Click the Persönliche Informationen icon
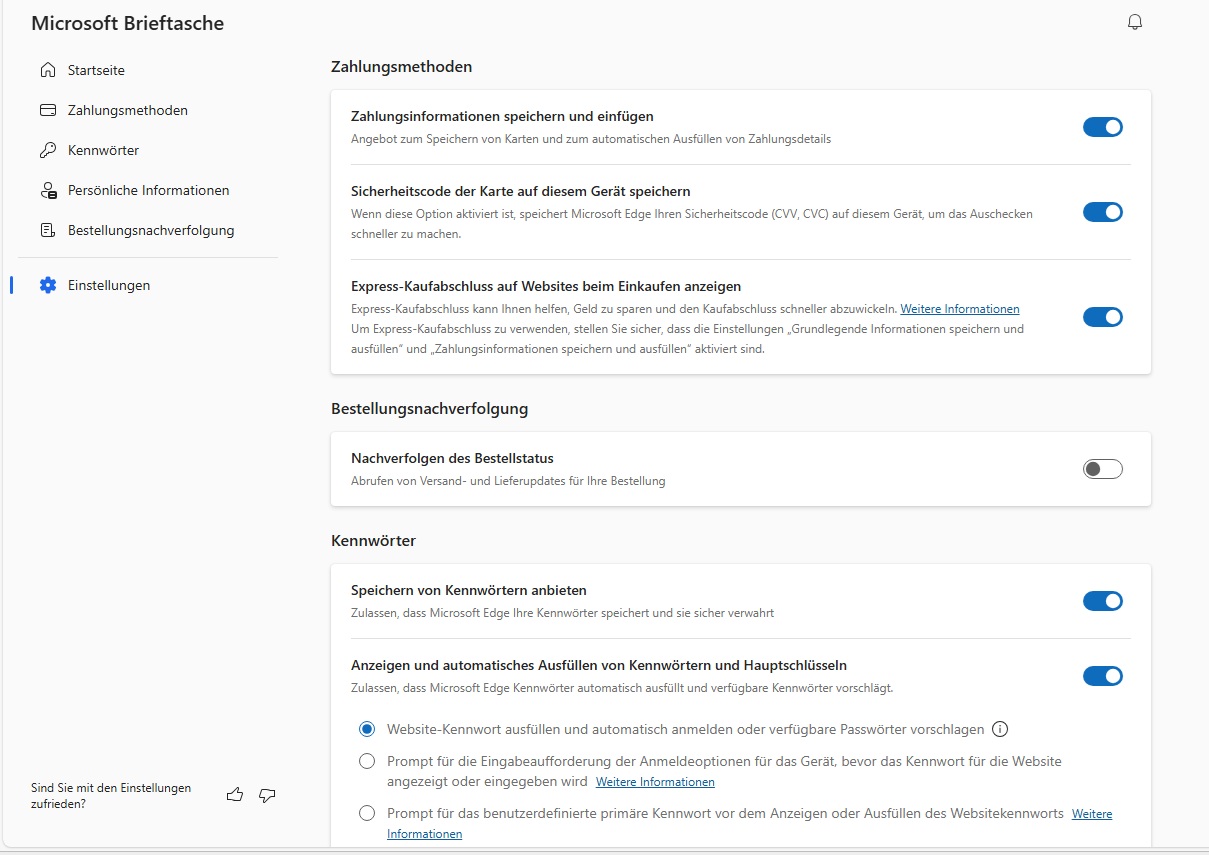1209x855 pixels. (x=47, y=190)
